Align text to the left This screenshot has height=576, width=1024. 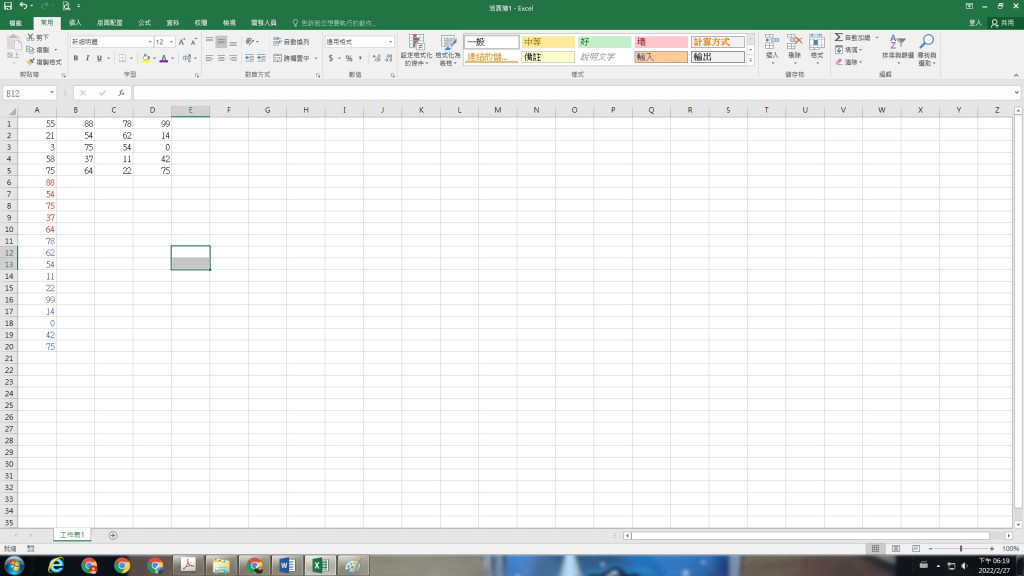210,58
